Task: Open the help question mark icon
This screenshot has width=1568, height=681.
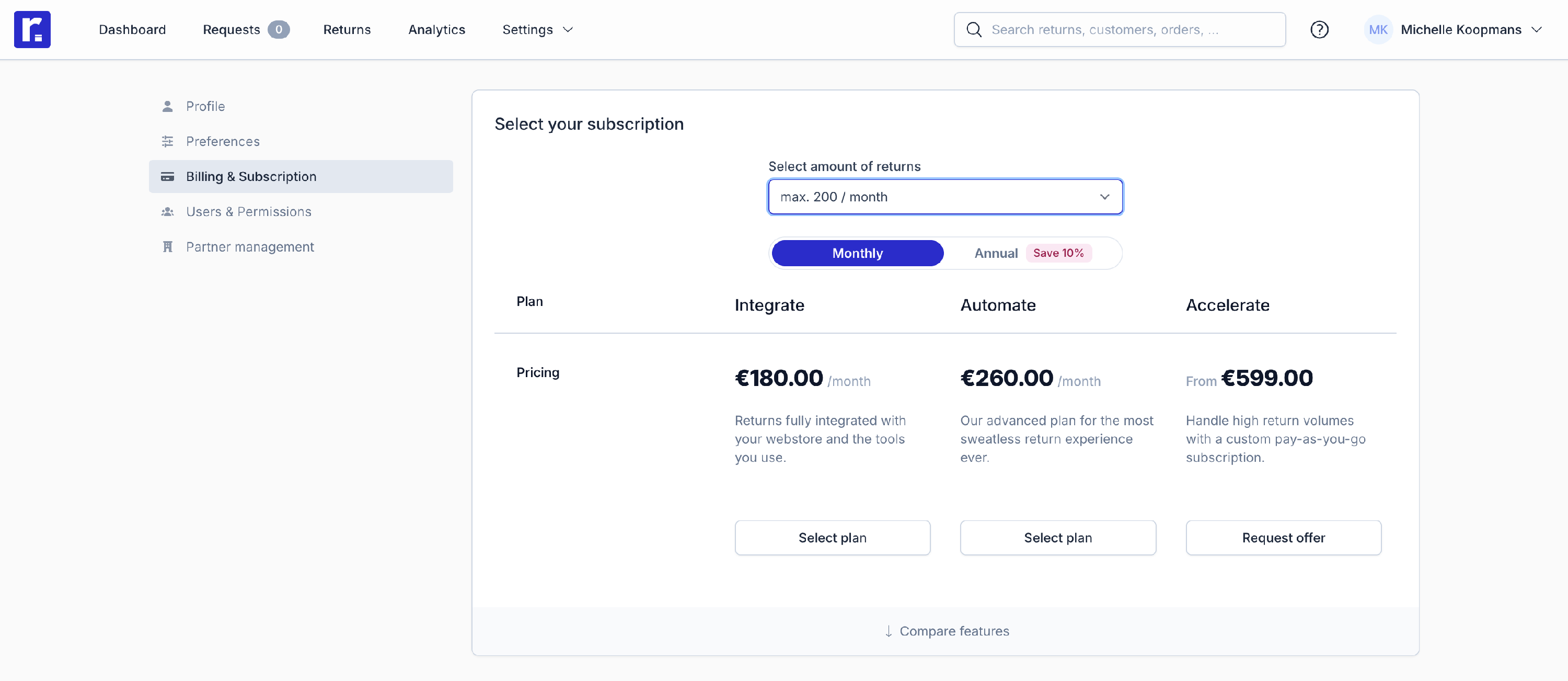Action: [1319, 29]
